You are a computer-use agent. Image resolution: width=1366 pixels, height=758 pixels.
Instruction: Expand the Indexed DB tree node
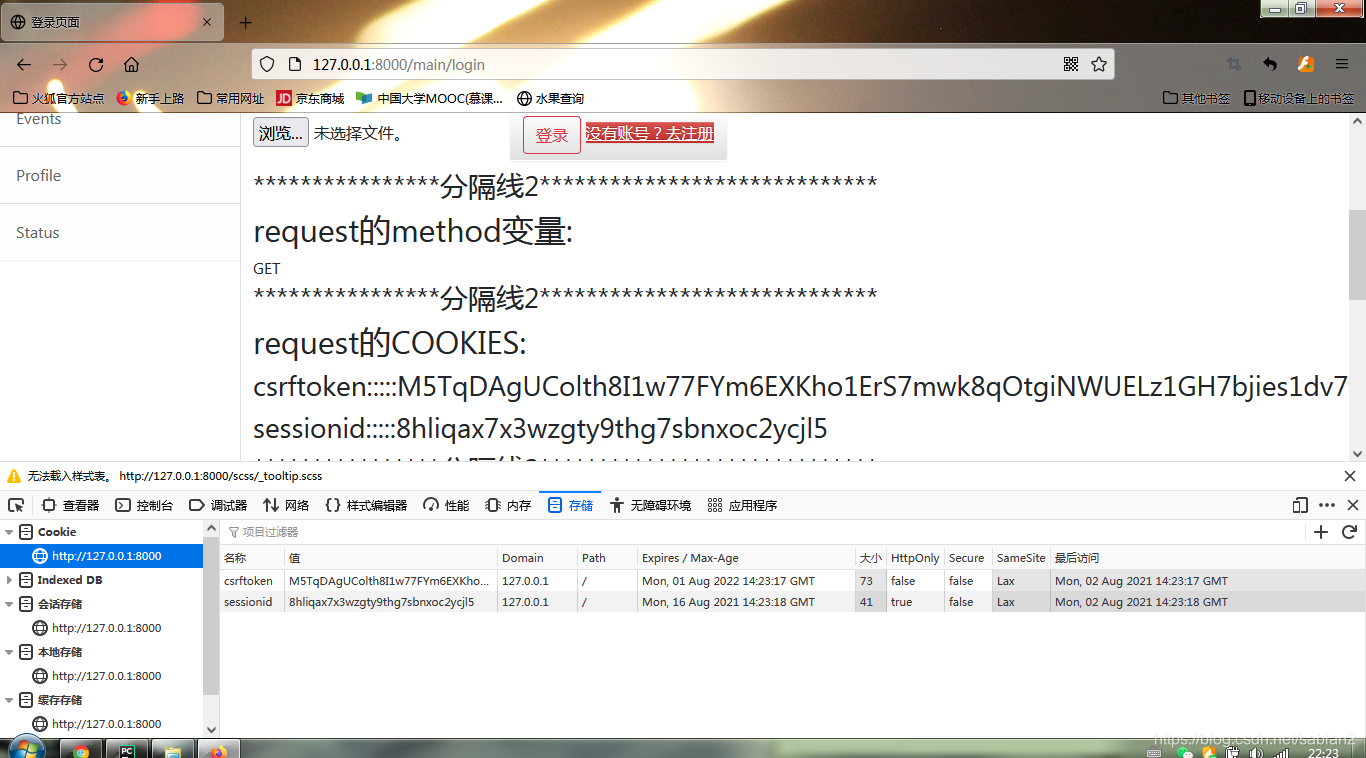[10, 580]
